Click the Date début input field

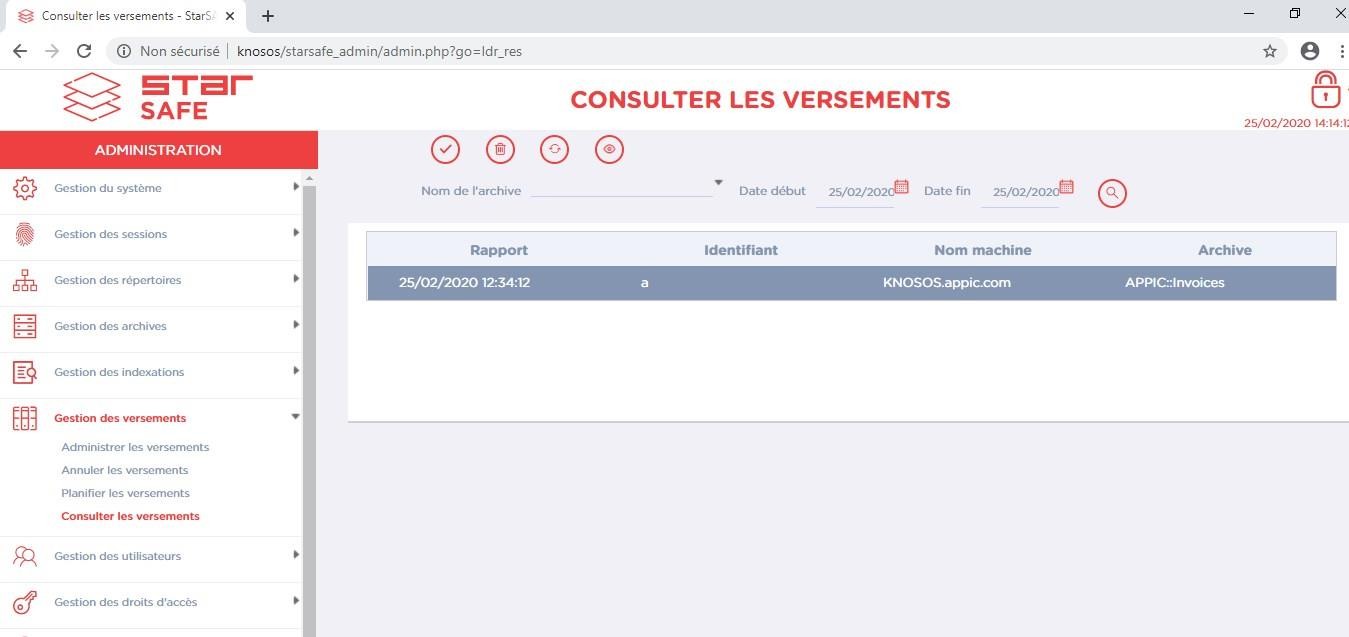[858, 192]
